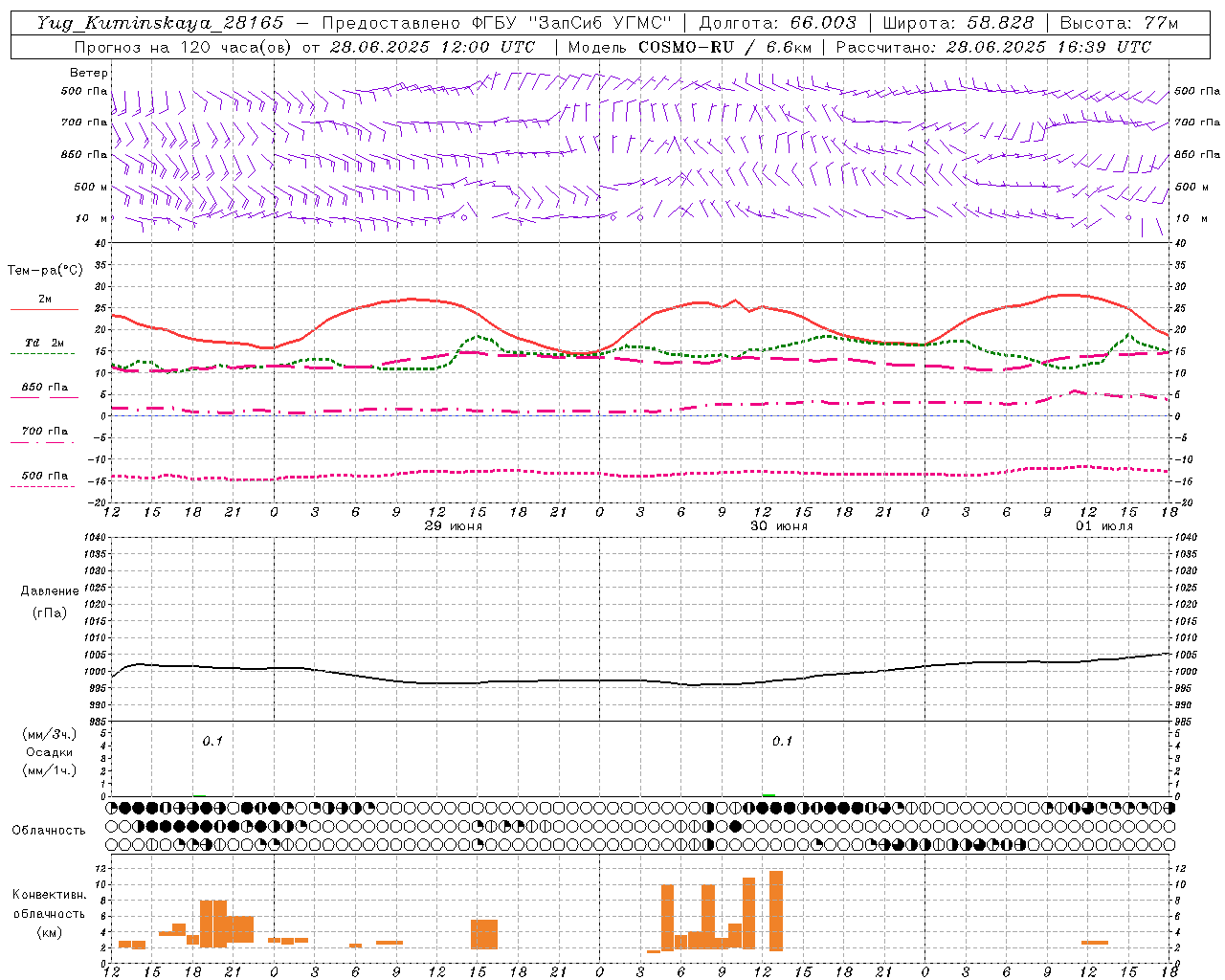This screenshot has width=1225, height=980.
Task: Click the Td 2м dew point legend entry
Action: tap(44, 343)
